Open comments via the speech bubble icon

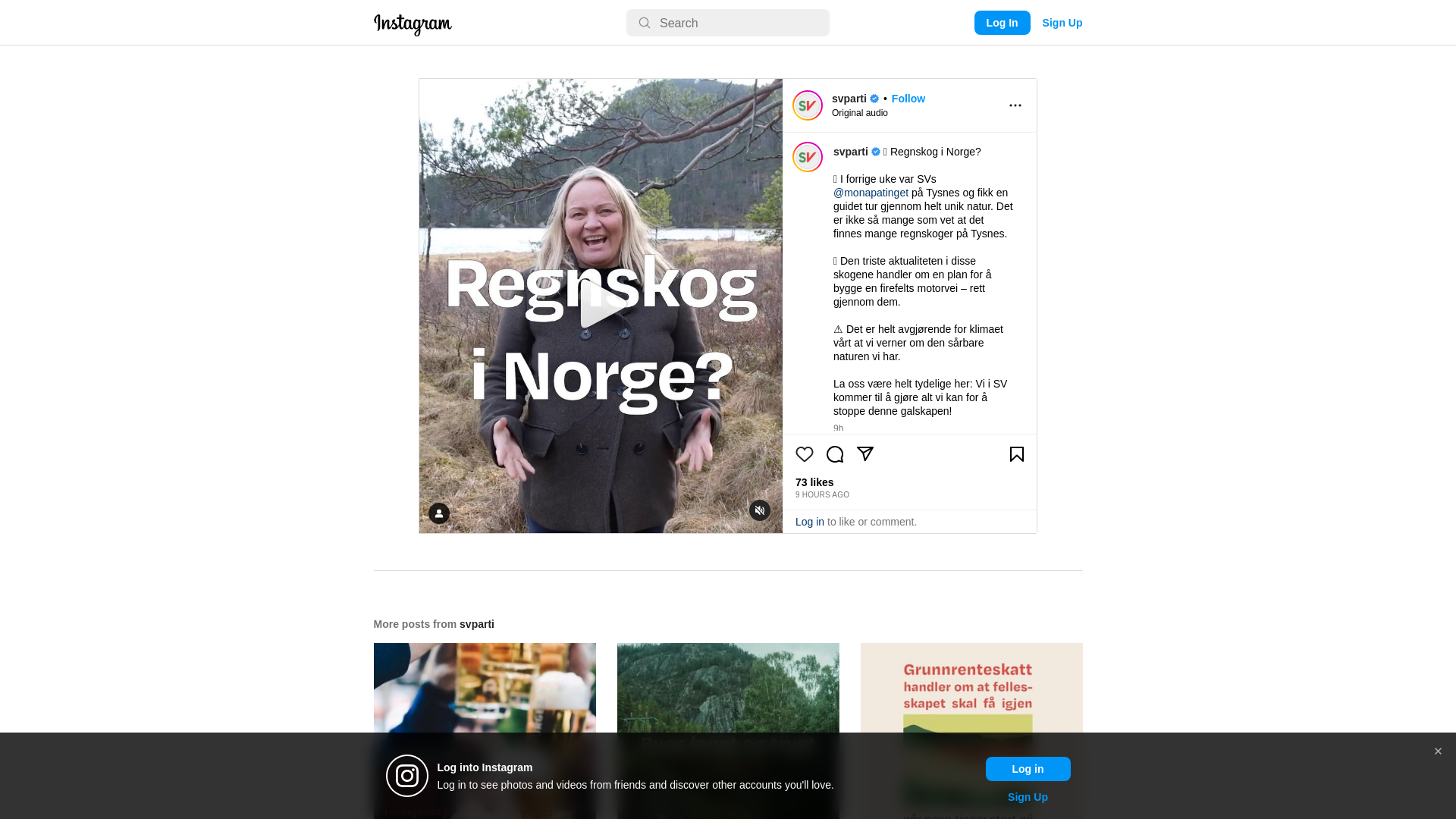coord(834,454)
